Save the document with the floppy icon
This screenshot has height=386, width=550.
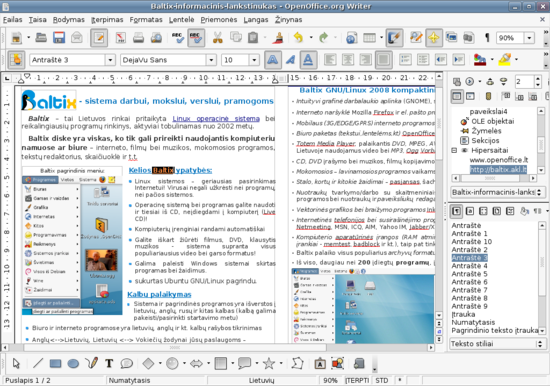59,38
